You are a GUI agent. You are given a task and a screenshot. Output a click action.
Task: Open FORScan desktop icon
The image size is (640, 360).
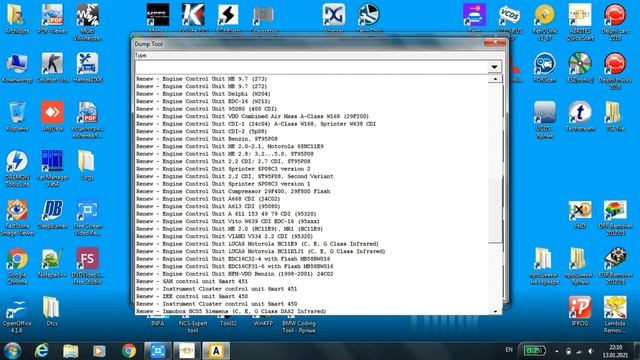coord(544,67)
